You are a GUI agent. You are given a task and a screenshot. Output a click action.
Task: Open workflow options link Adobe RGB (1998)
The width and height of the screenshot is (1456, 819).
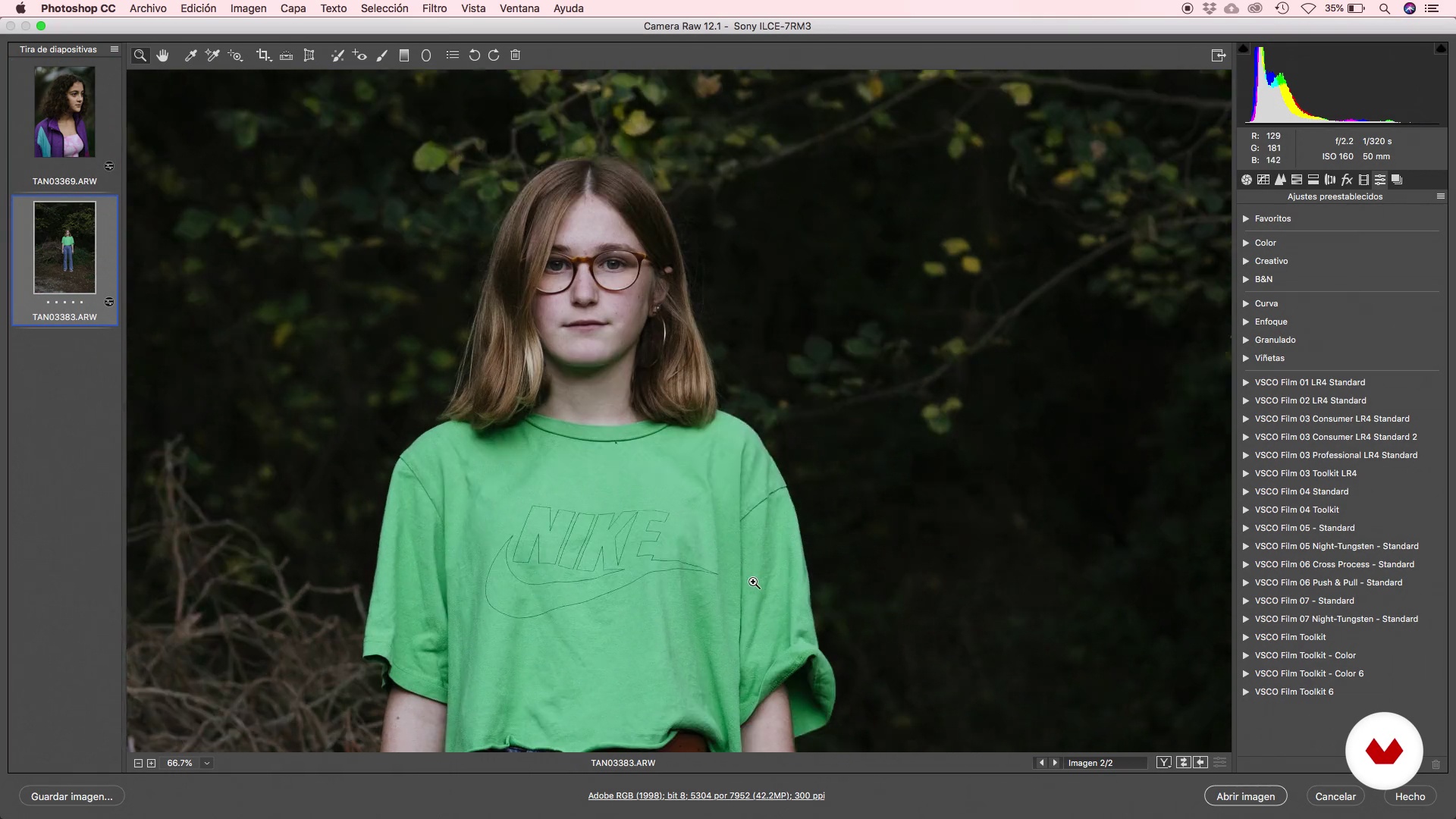pyautogui.click(x=706, y=795)
